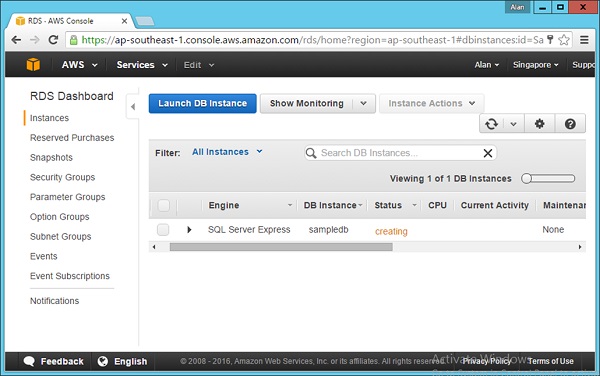This screenshot has width=600, height=376.
Task: Open Snapshots in the sidebar
Action: (51, 158)
